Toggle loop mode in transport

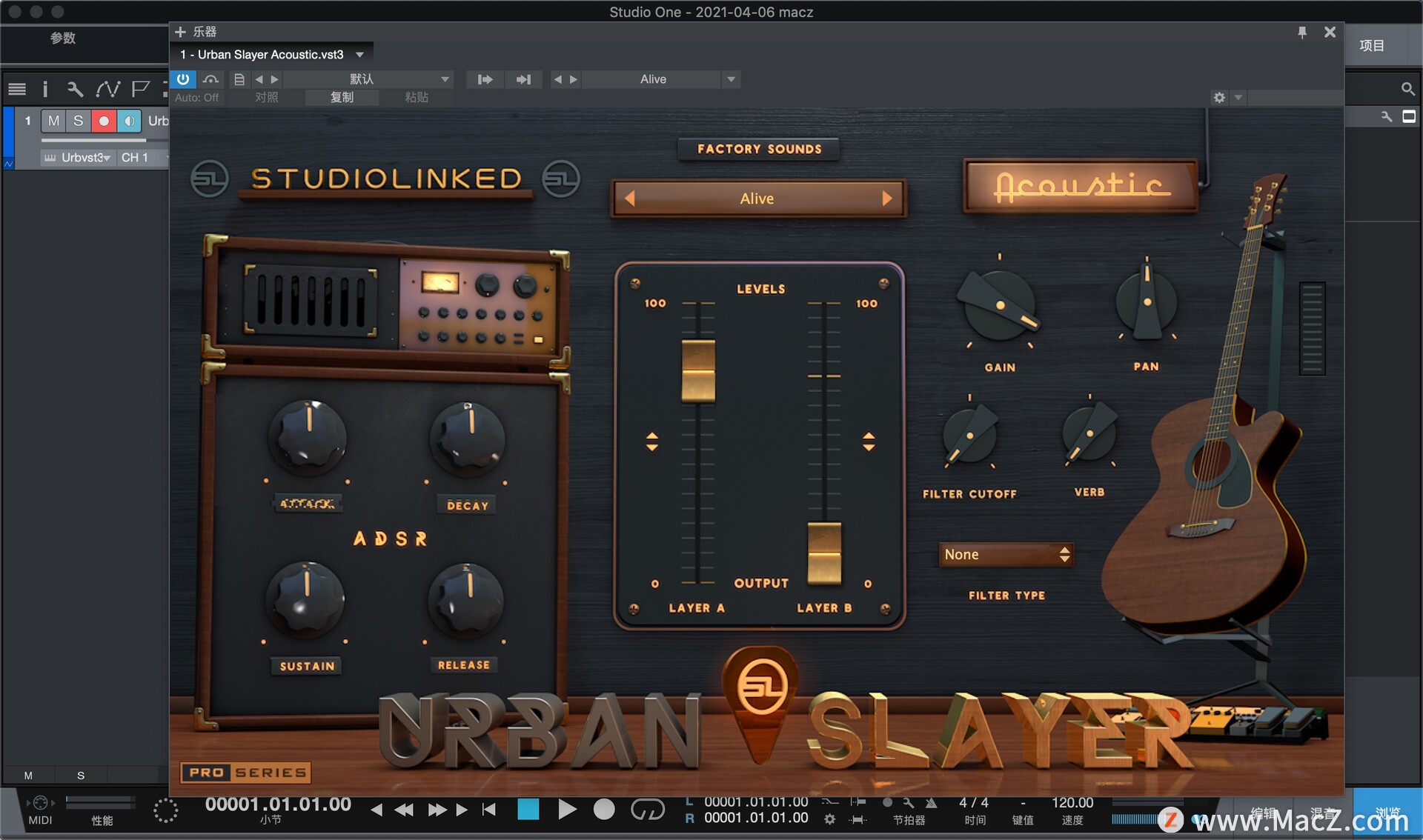[x=647, y=809]
